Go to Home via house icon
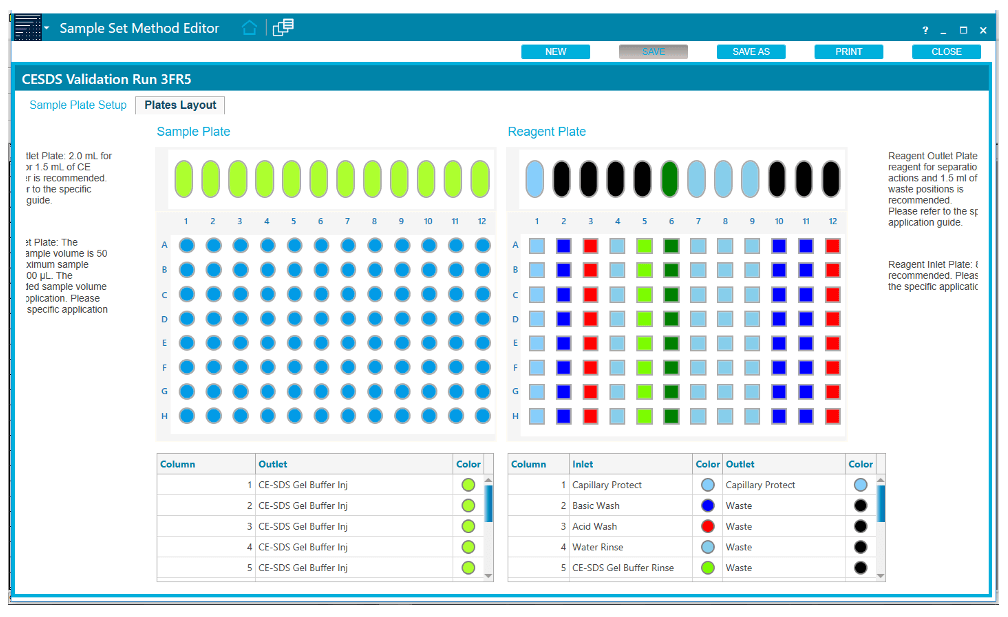1008x617 pixels. point(249,28)
